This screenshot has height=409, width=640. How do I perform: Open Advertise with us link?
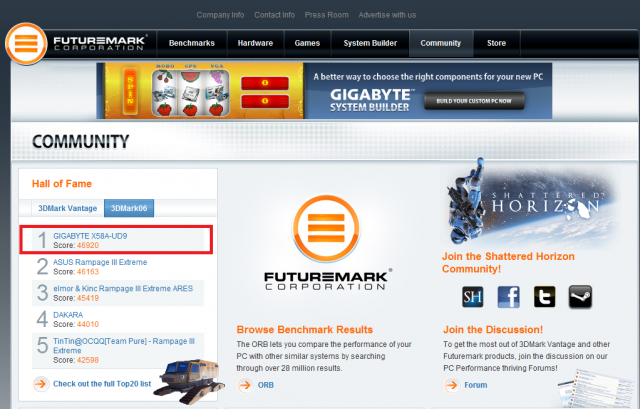point(387,15)
